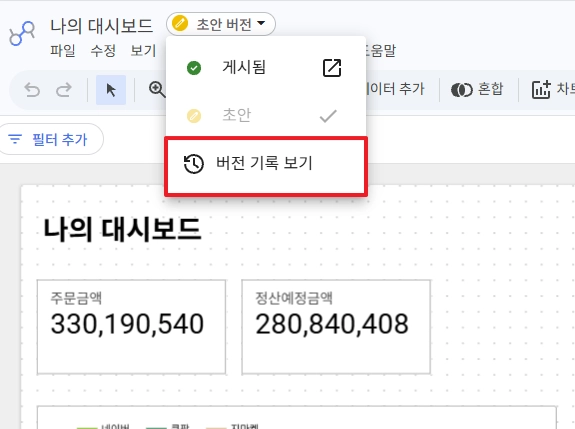
Task: Select the arrow selection mode tool
Action: (111, 90)
